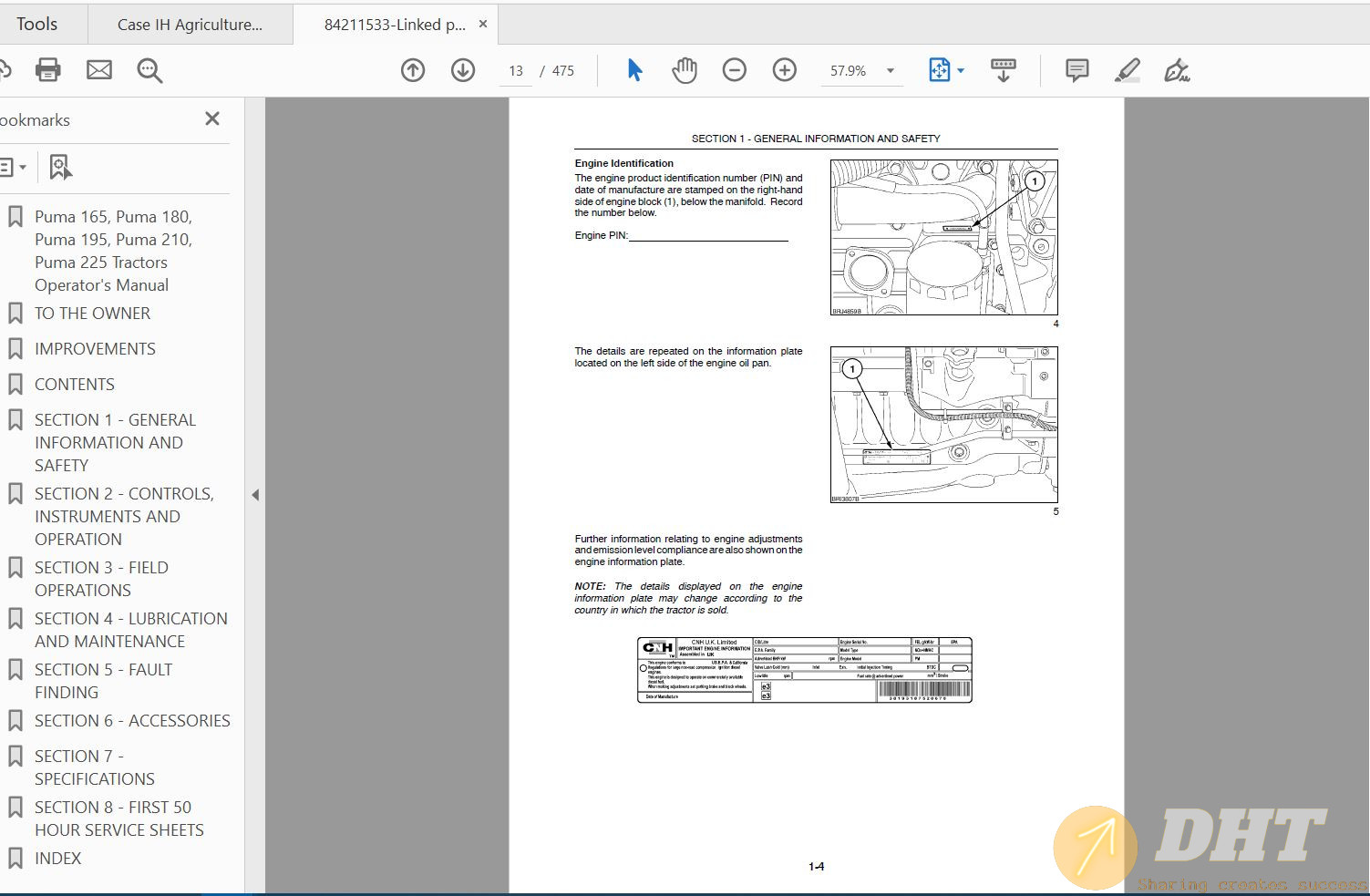
Task: Go to next page arrow
Action: coord(463,70)
